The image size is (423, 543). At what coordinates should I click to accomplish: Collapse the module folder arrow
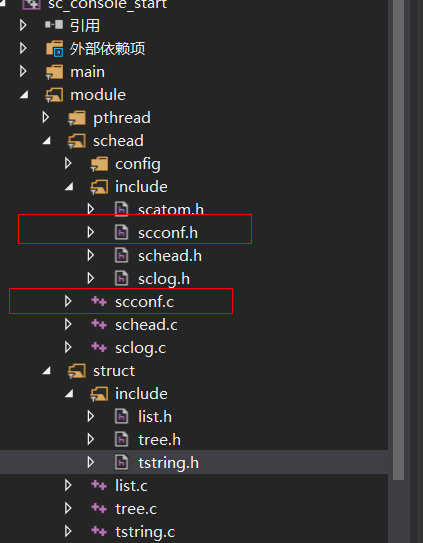[x=24, y=95]
